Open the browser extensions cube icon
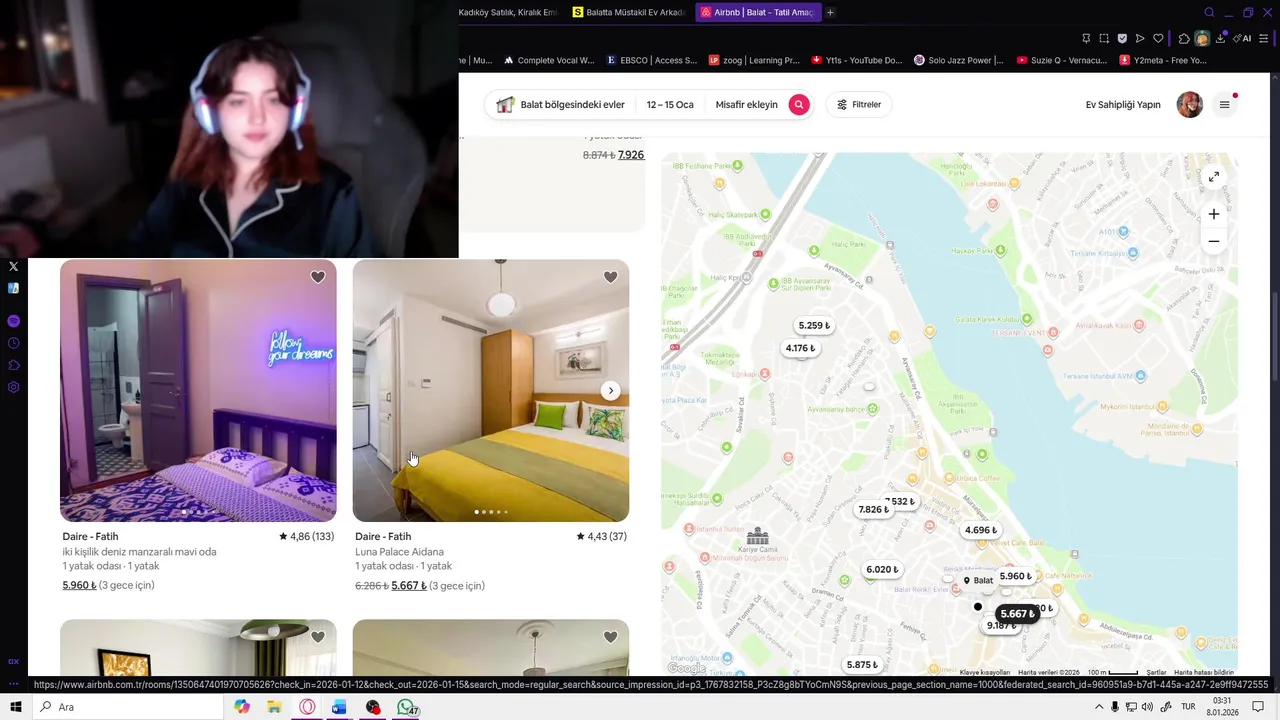This screenshot has width=1280, height=720. (x=1184, y=38)
